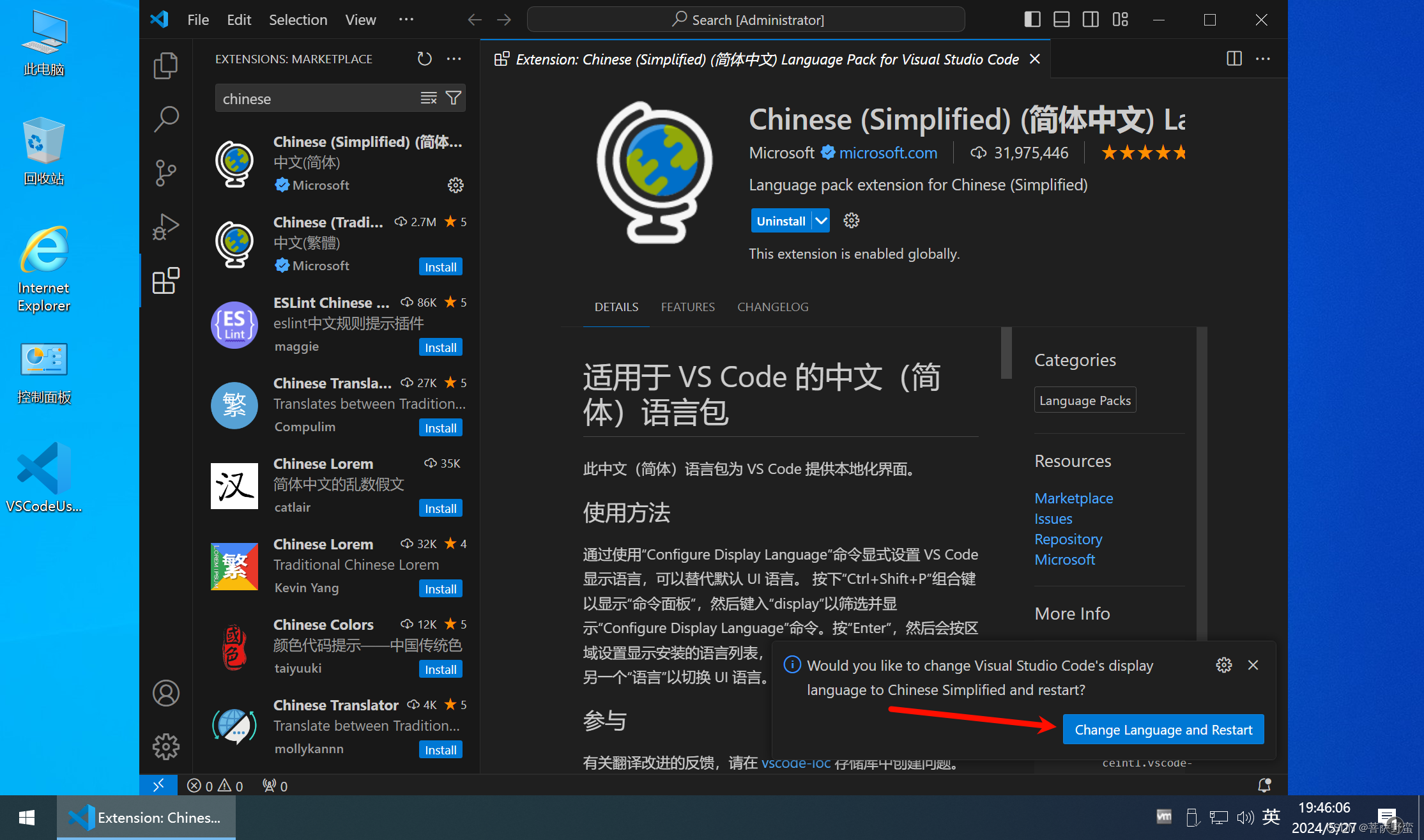Viewport: 1424px width, 840px height.
Task: Switch to the CHANGELOG tab
Action: tap(772, 307)
